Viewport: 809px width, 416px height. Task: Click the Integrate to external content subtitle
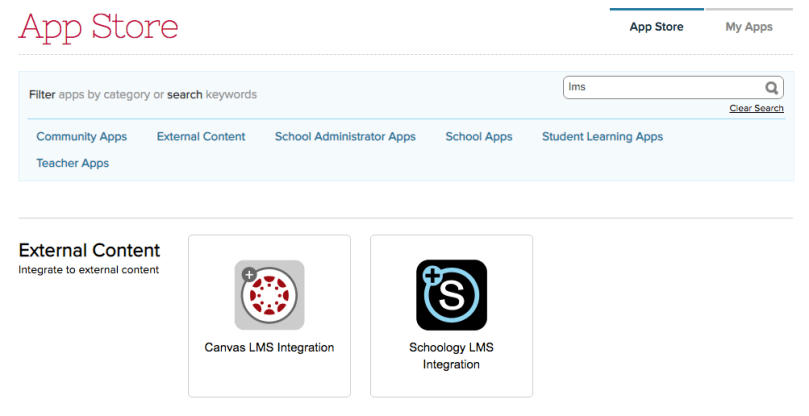tap(89, 269)
